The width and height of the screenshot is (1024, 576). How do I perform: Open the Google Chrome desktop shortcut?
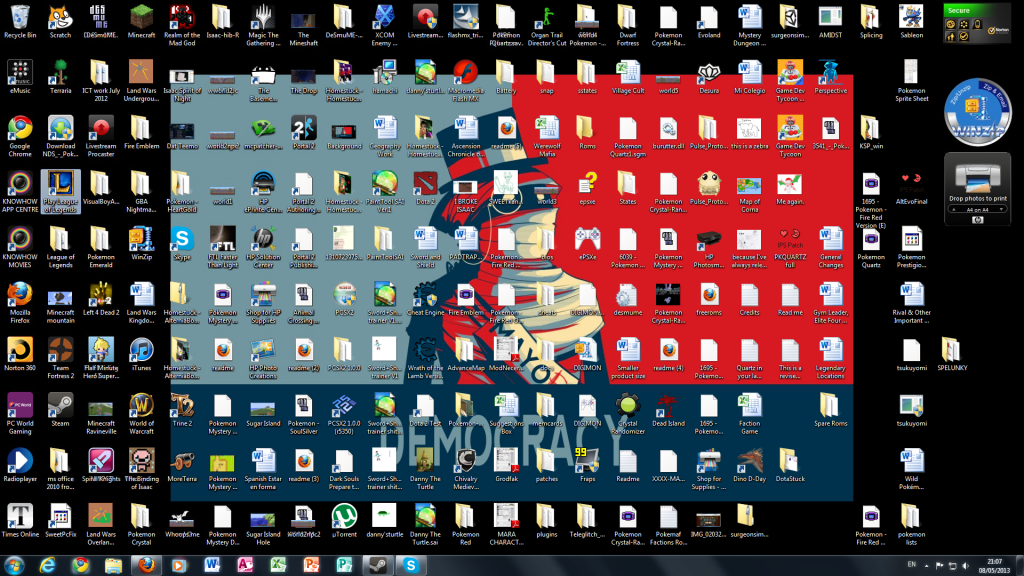(x=19, y=130)
